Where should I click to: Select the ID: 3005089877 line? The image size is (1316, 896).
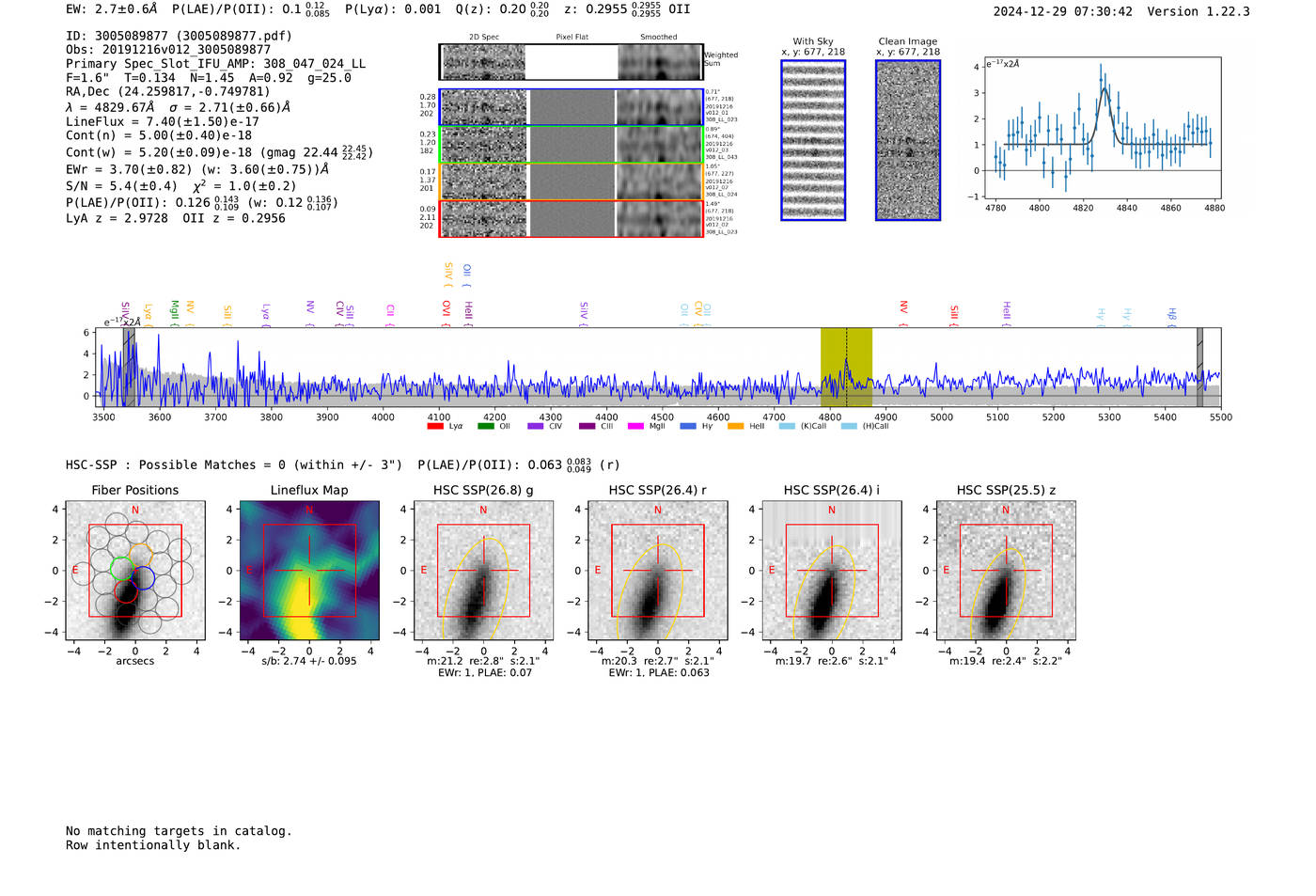(x=179, y=36)
